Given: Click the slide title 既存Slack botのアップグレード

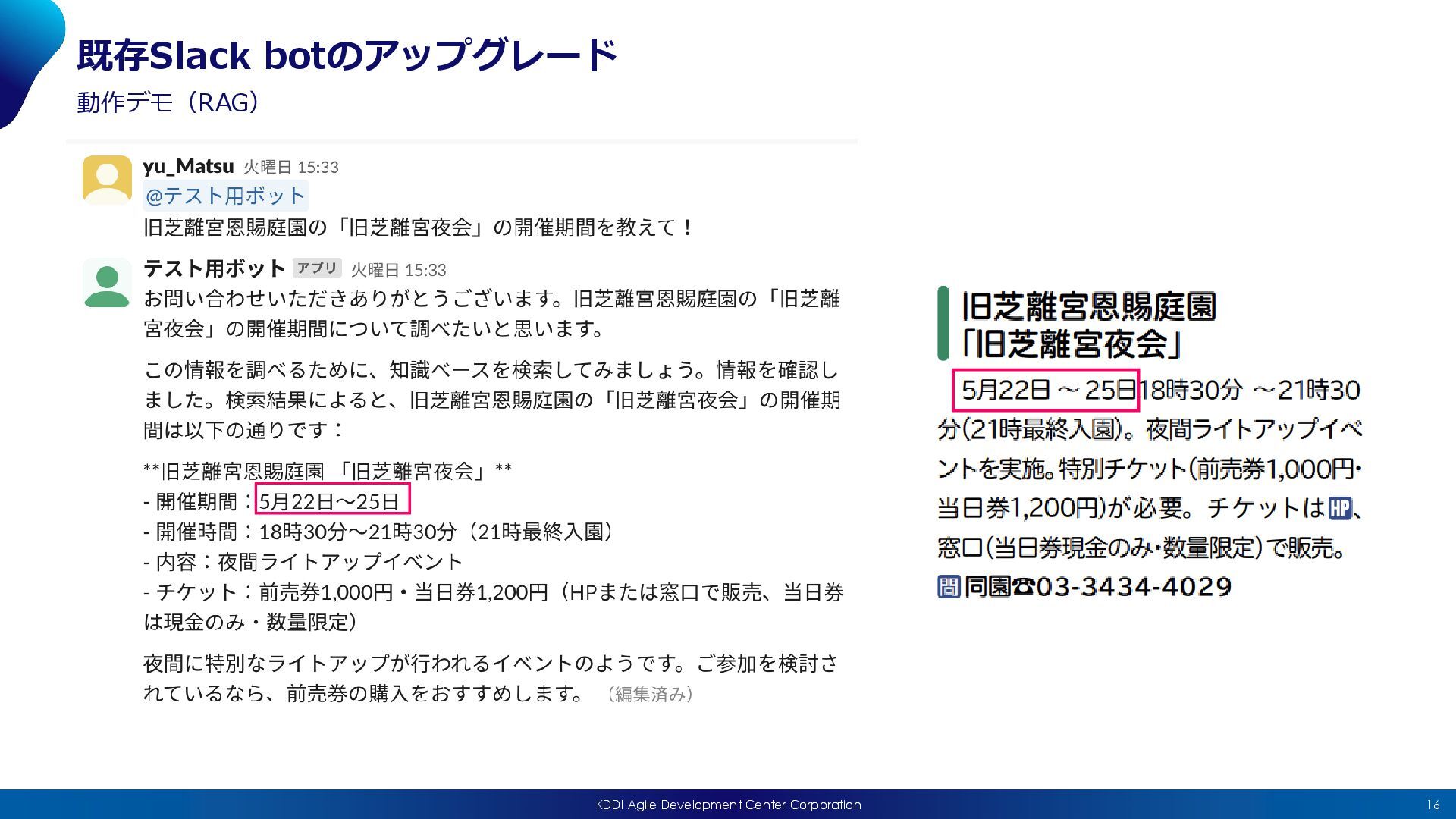Looking at the screenshot, I should point(347,55).
